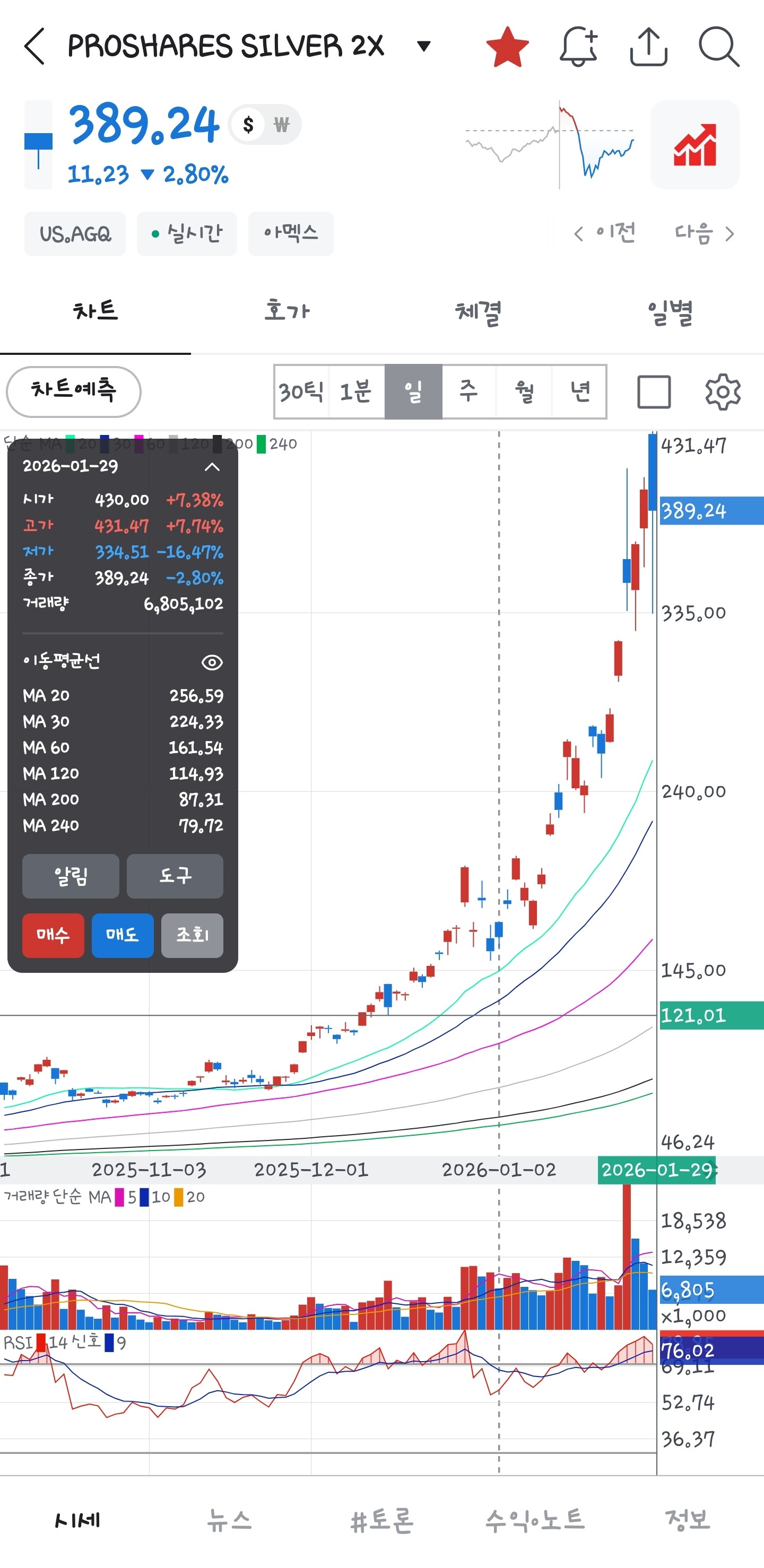Image resolution: width=764 pixels, height=1568 pixels.
Task: Tap the blue volume MA 10 swatch
Action: pos(144,1197)
